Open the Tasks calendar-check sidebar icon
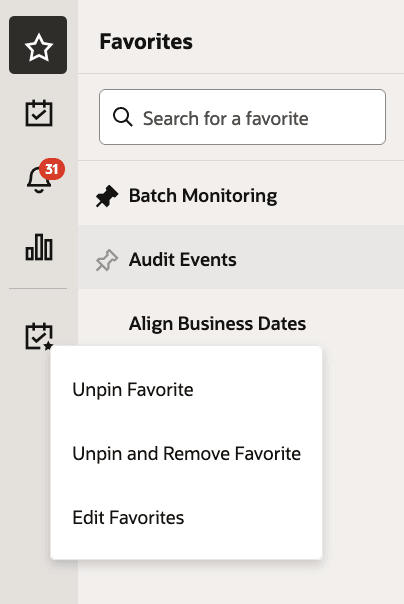 coord(39,113)
